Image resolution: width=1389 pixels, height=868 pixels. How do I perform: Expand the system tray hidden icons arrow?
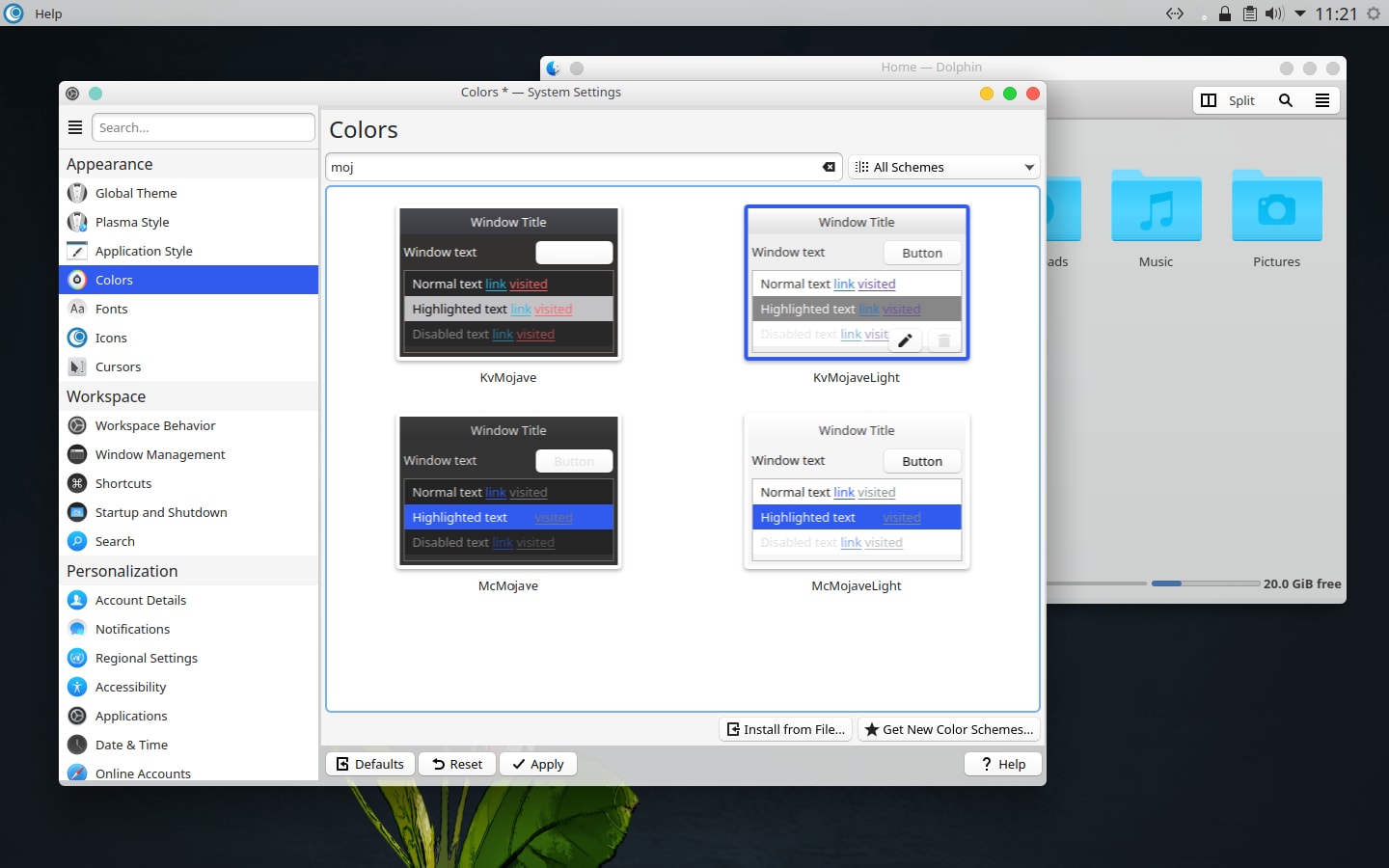coord(1300,14)
